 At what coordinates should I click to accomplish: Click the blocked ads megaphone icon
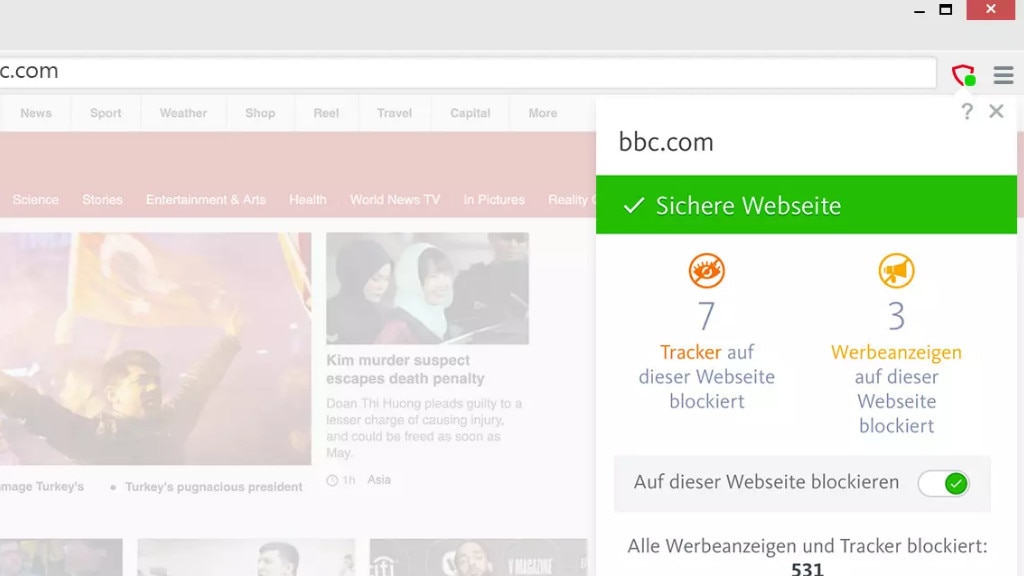pos(896,270)
